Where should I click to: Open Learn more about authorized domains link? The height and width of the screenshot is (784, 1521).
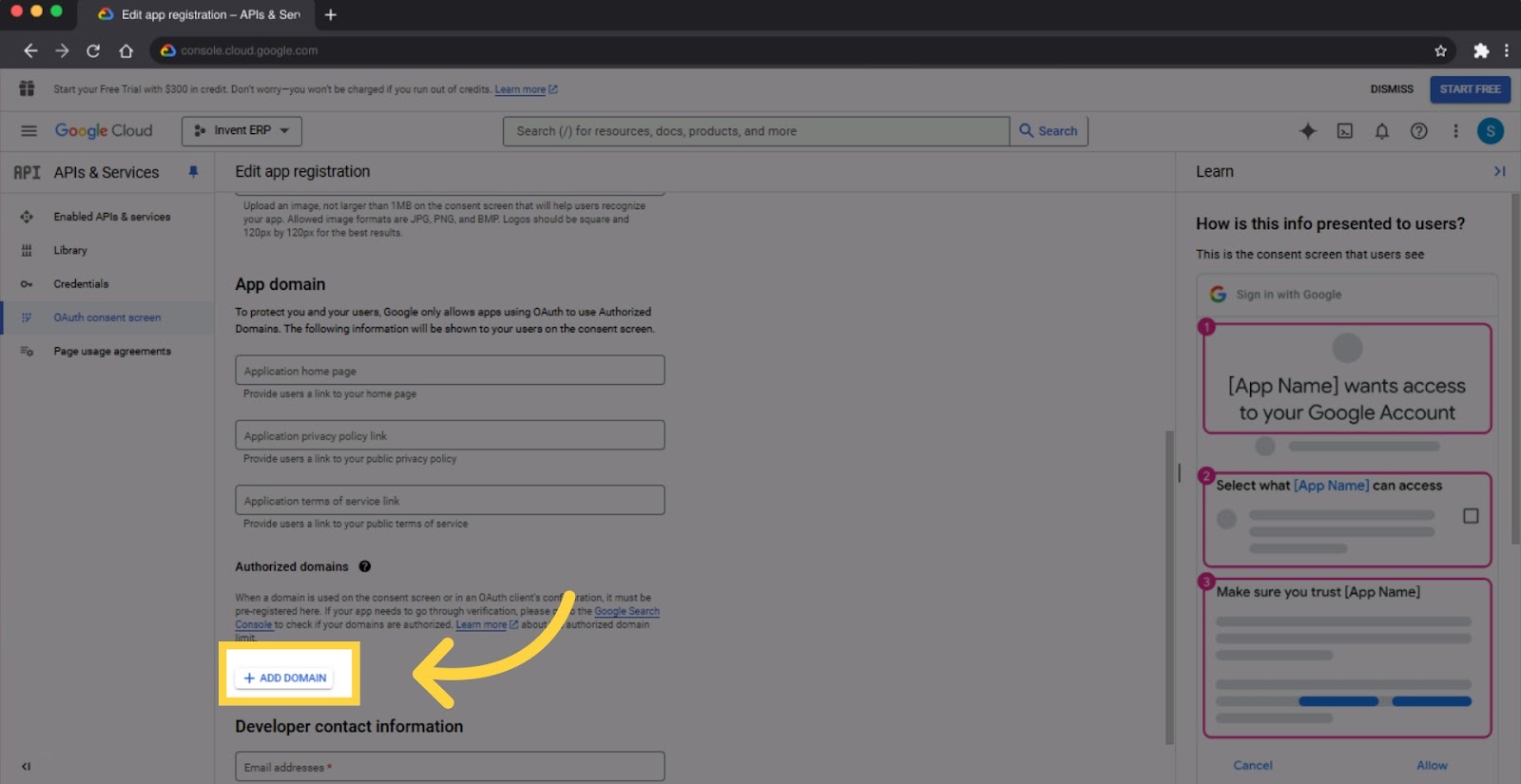click(x=487, y=624)
